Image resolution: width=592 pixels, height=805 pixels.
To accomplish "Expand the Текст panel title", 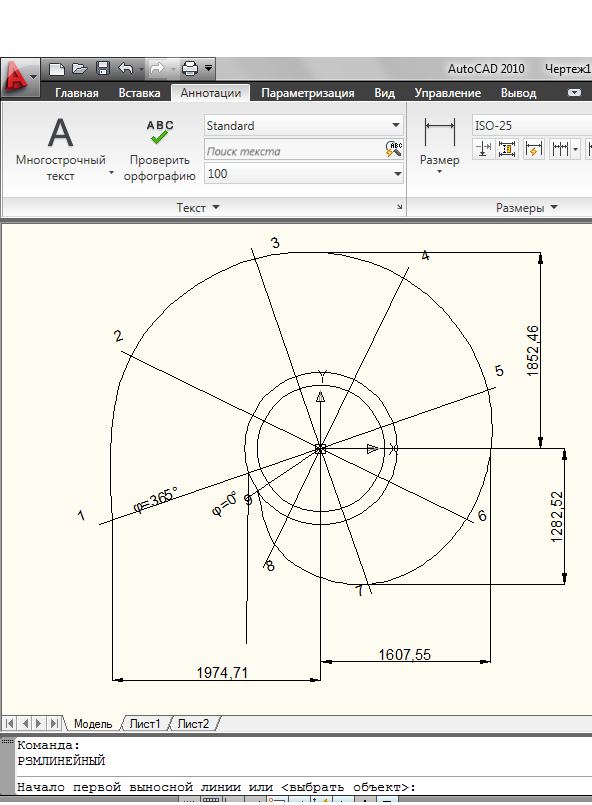I will click(x=198, y=207).
